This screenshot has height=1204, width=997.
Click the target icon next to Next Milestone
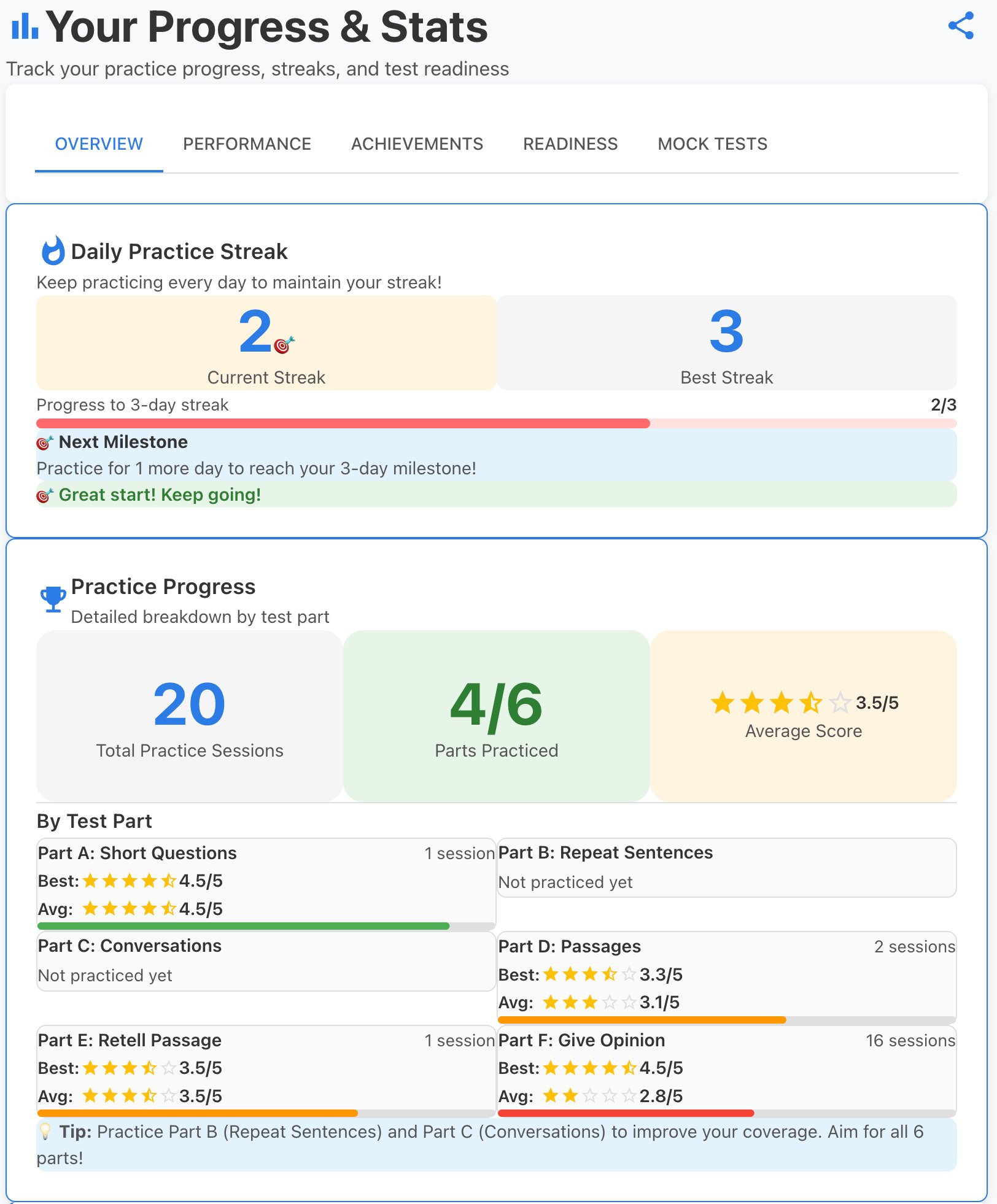(x=44, y=441)
